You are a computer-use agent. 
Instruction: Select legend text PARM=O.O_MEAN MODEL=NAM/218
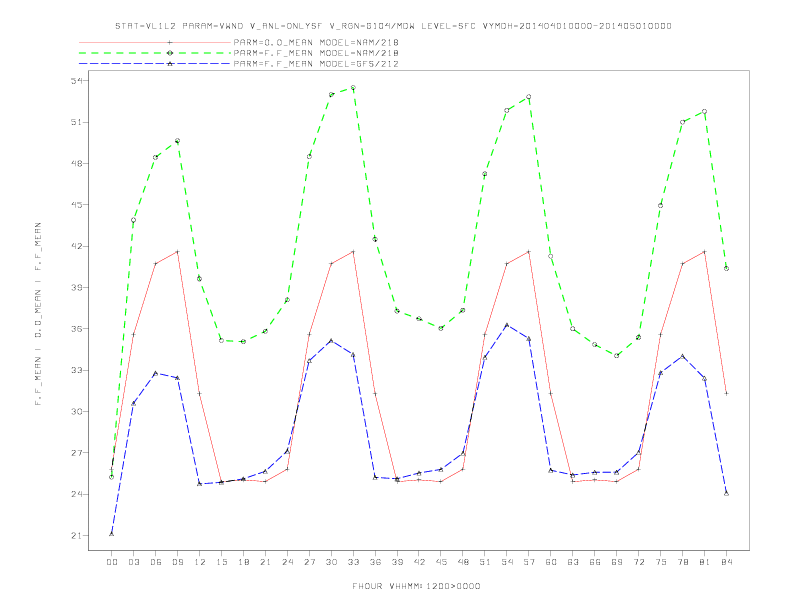tap(316, 42)
